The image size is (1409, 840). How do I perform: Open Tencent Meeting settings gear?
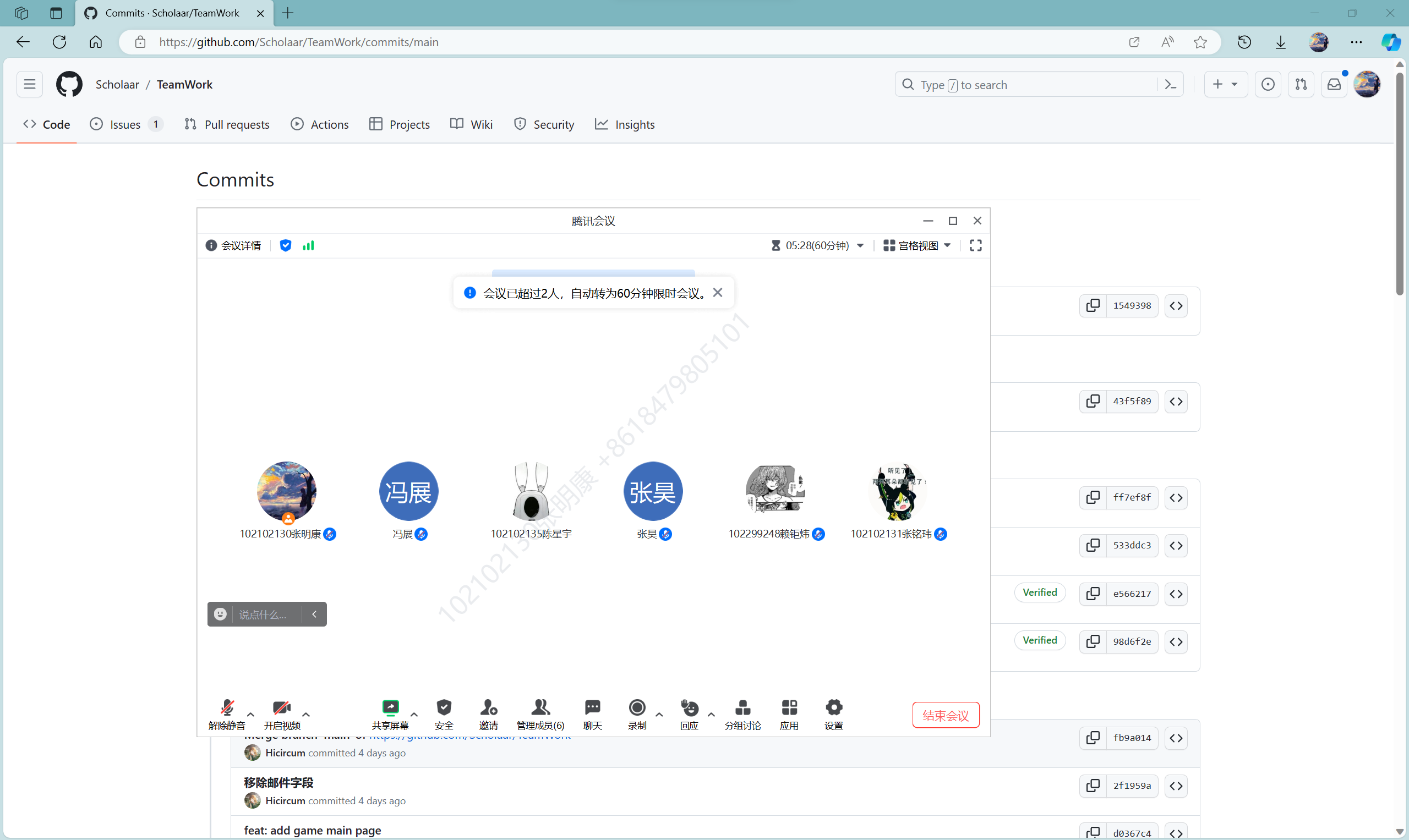click(x=834, y=714)
